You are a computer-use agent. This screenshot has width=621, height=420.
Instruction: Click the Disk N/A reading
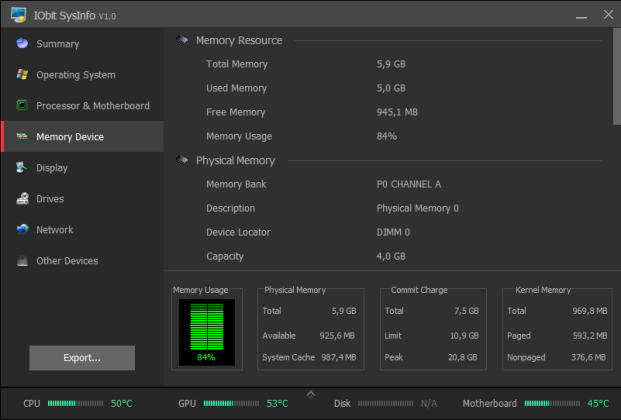429,403
